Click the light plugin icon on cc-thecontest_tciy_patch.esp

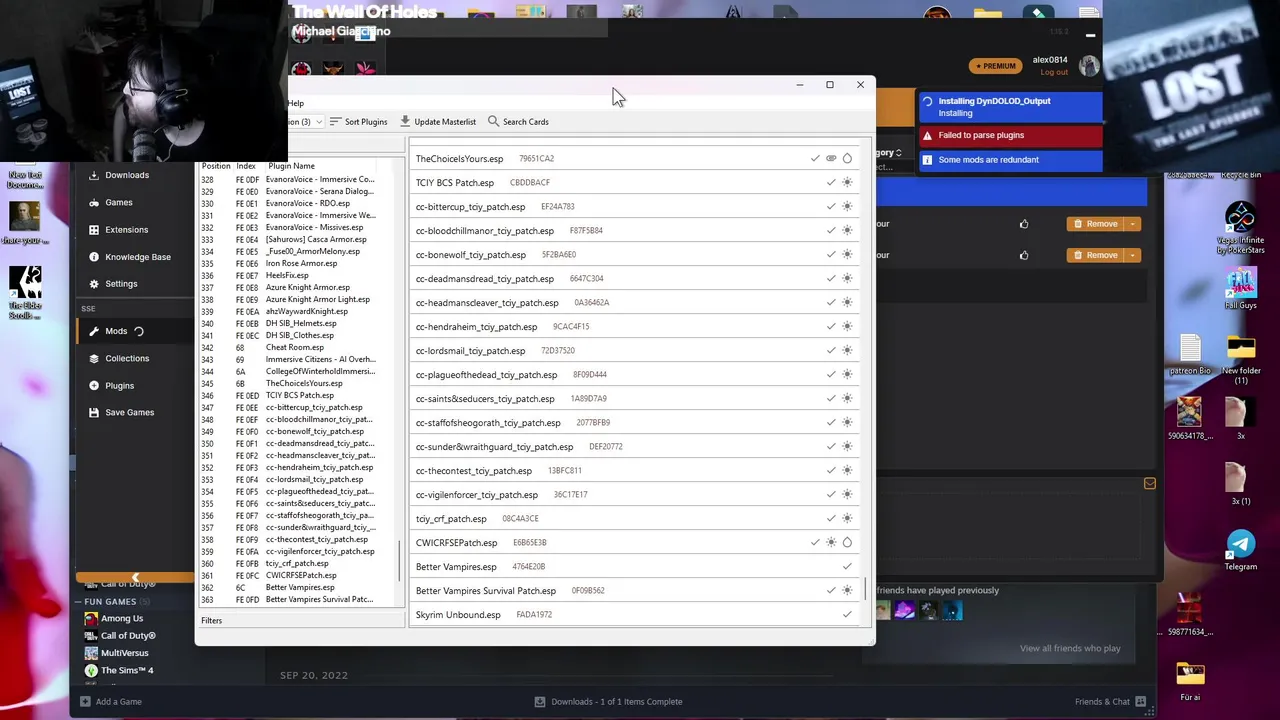pos(847,470)
